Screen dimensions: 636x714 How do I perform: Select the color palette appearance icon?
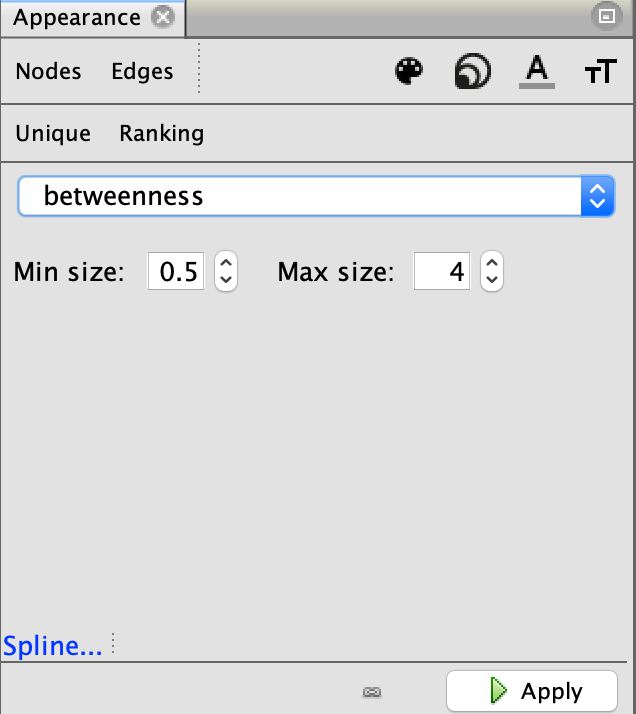(409, 71)
